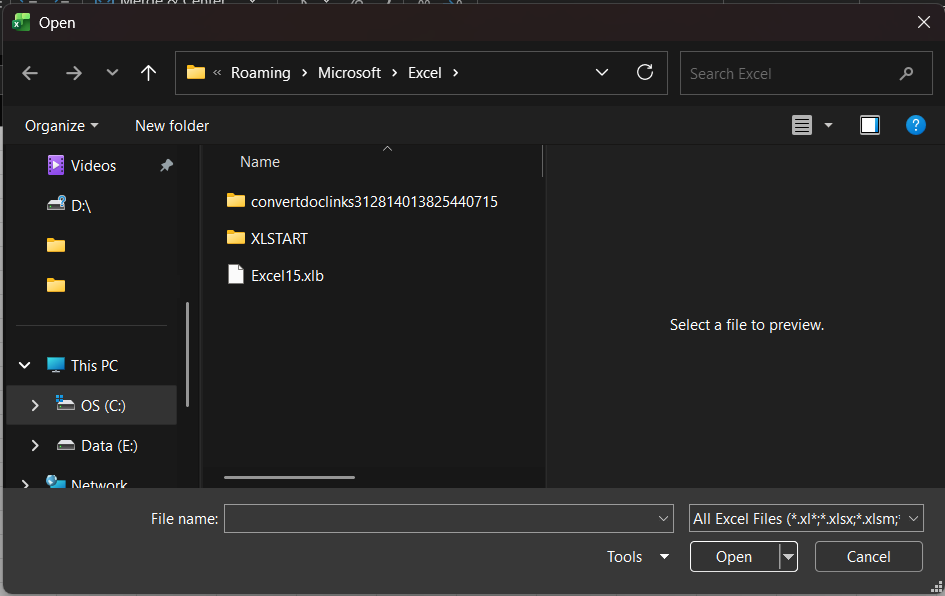This screenshot has height=596, width=945.
Task: Click the search magnifier icon
Action: click(906, 74)
